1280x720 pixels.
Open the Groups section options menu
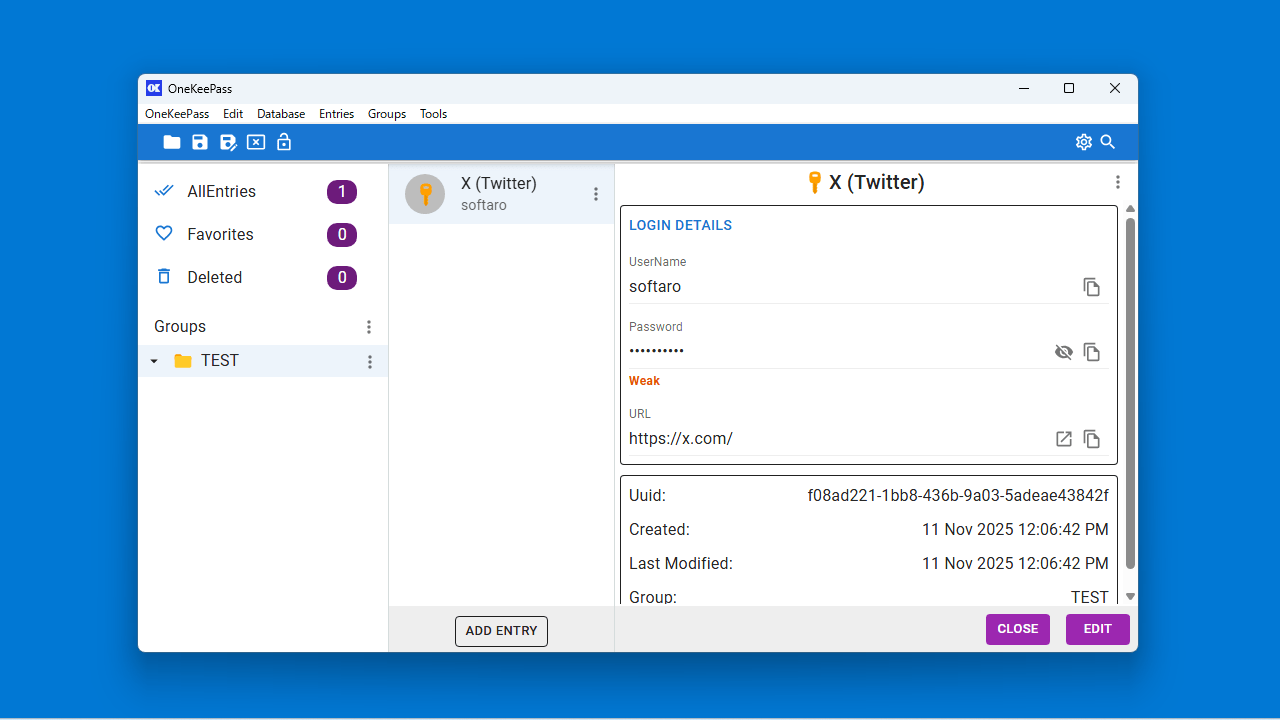point(369,327)
